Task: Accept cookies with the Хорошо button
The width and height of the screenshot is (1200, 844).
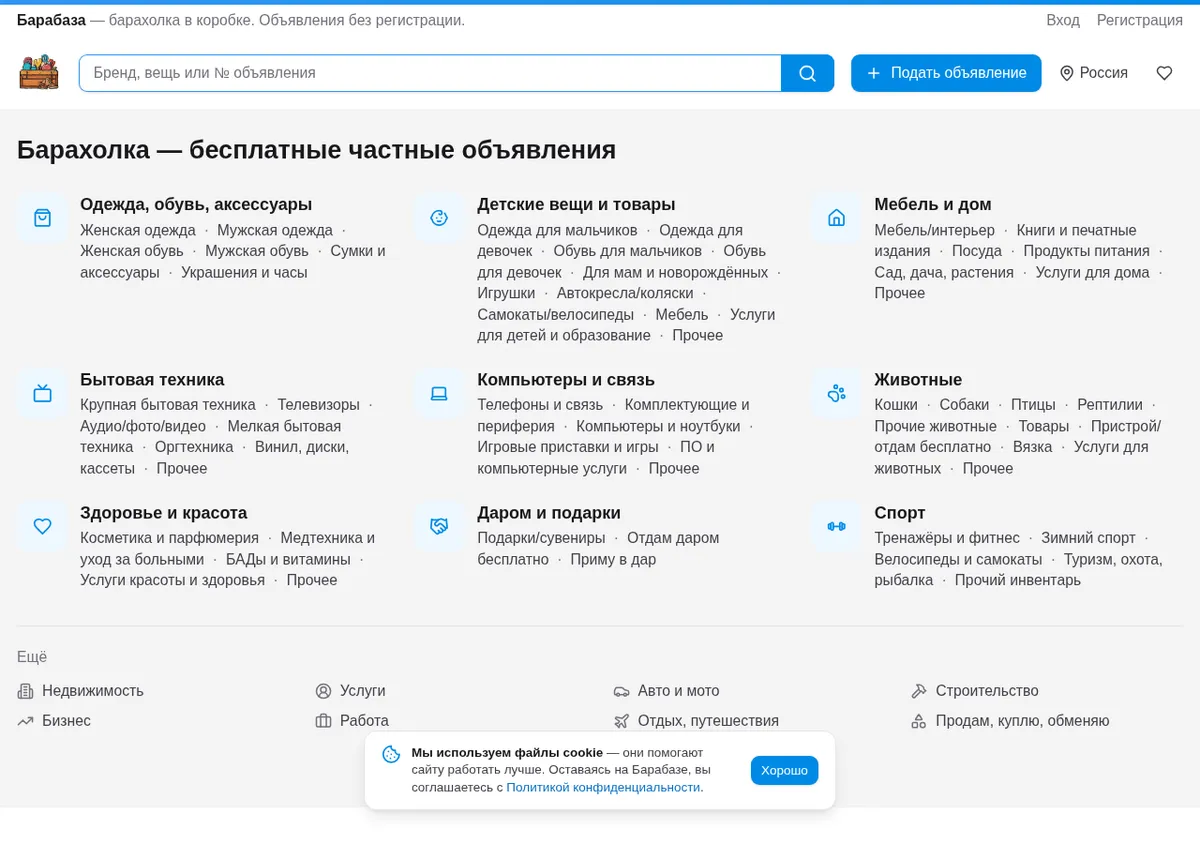Action: coord(784,770)
